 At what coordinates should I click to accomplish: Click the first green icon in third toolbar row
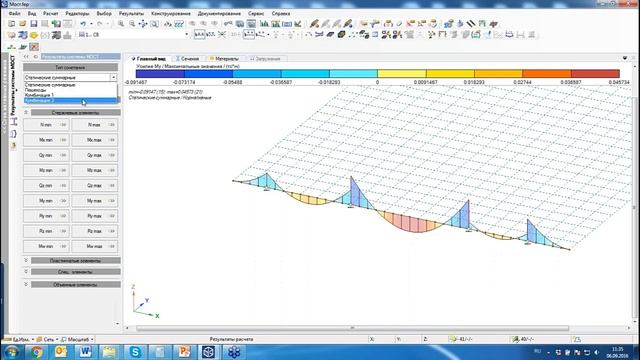point(11,47)
